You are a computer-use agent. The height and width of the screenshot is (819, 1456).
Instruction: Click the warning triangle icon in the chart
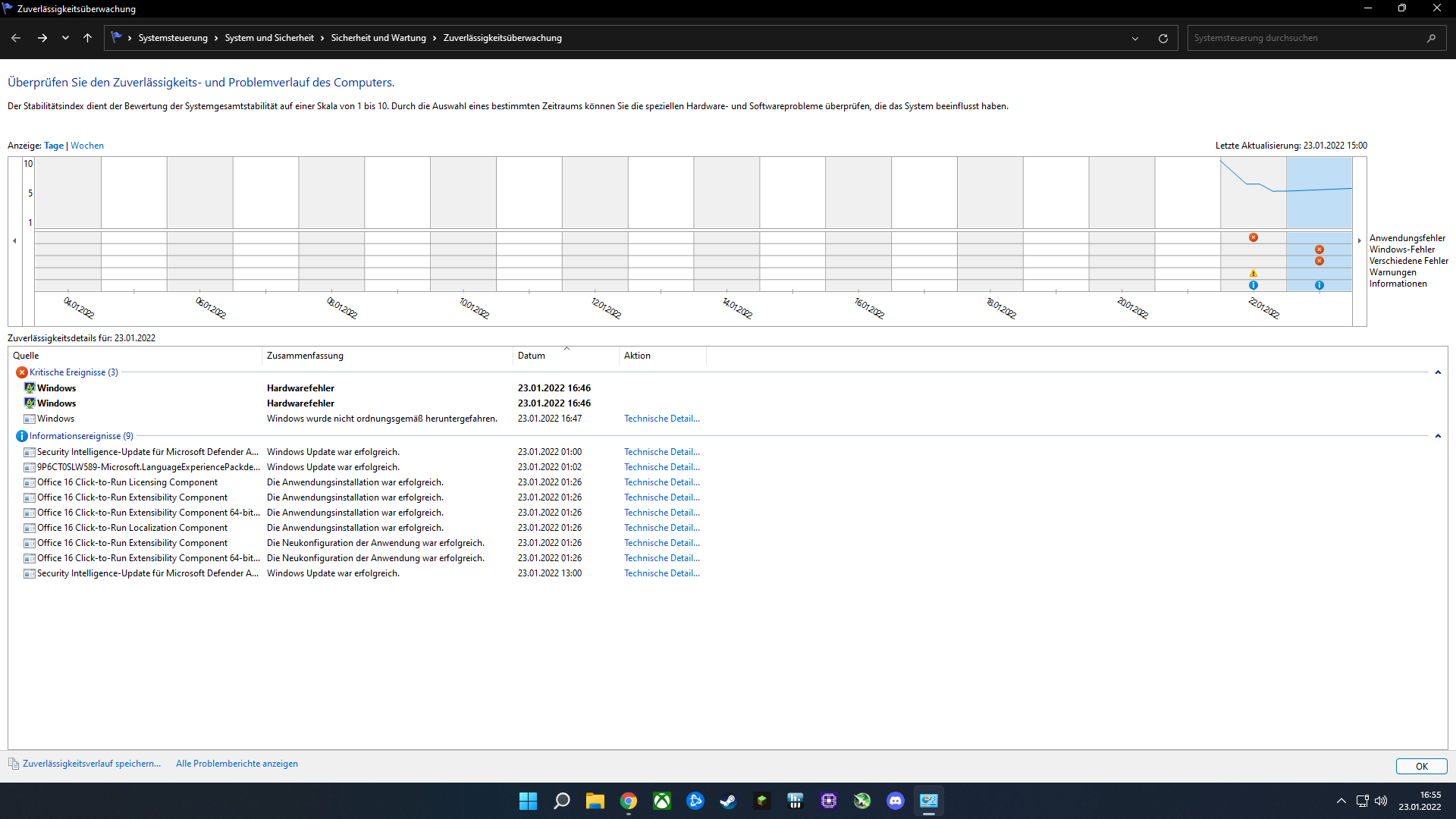1254,273
